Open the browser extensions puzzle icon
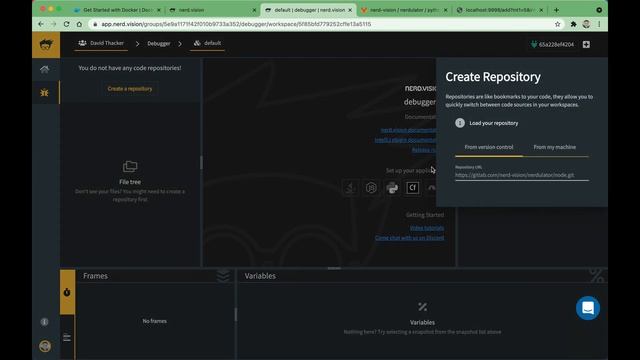640x360 pixels. pos(573,24)
